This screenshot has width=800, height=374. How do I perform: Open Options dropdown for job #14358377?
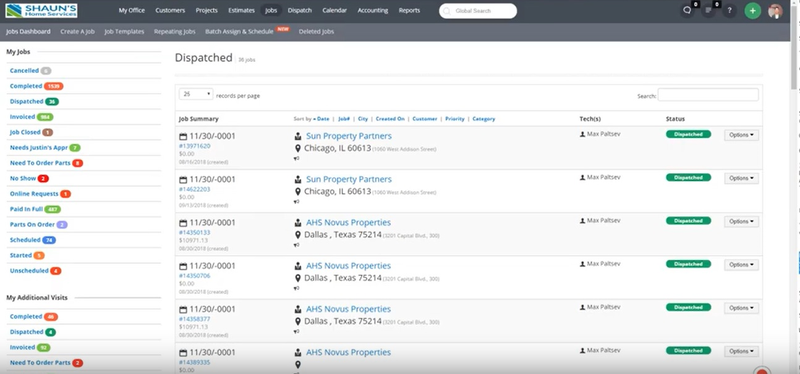tap(741, 308)
